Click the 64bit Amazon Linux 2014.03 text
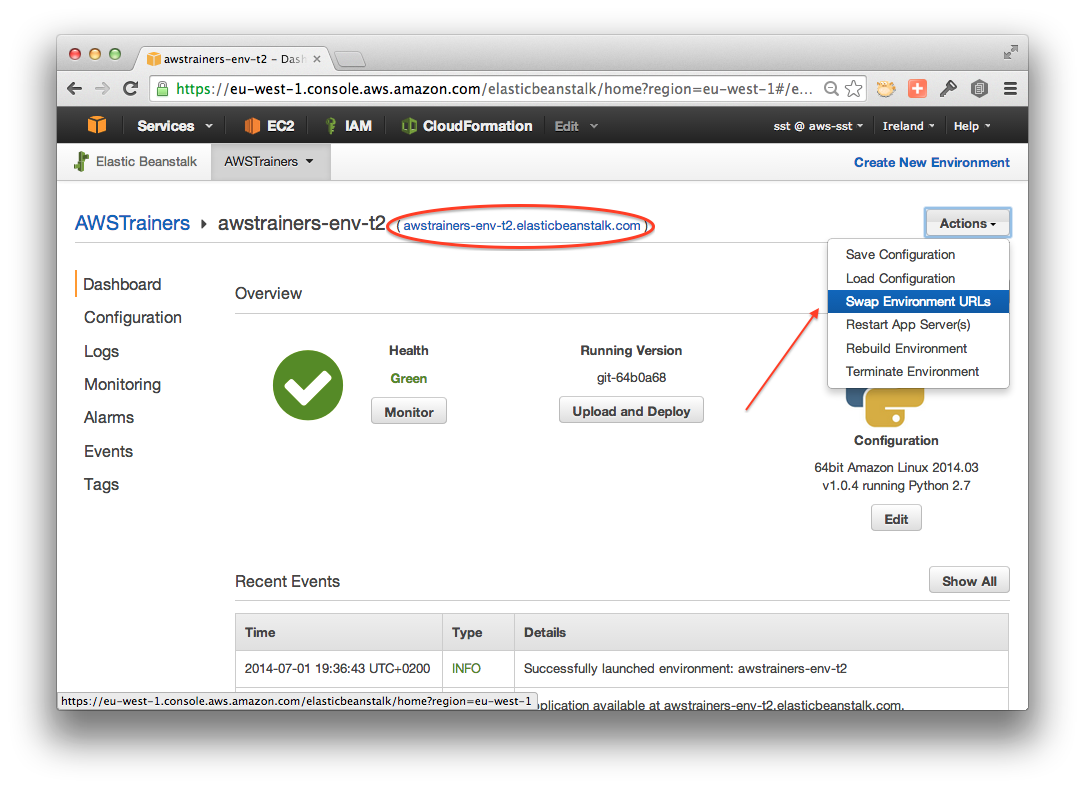Viewport: 1085px width, 789px height. 896,468
